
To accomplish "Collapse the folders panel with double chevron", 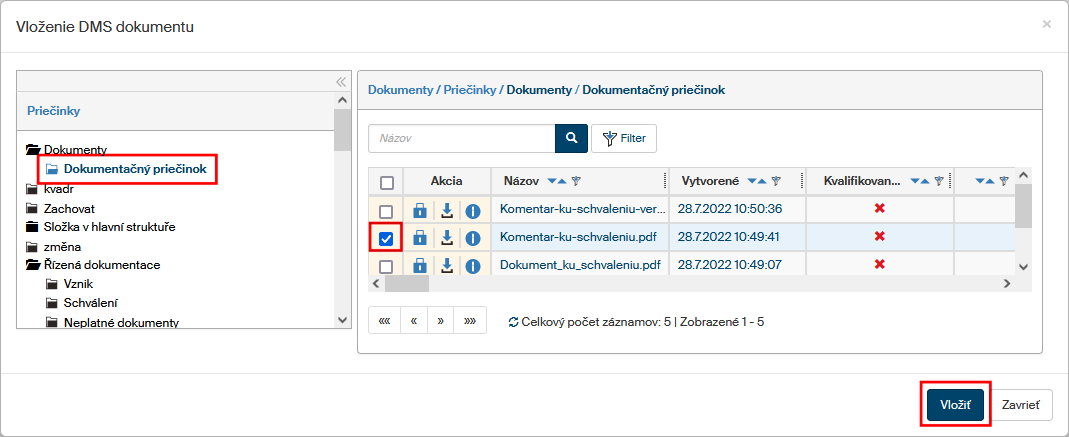I will point(340,82).
